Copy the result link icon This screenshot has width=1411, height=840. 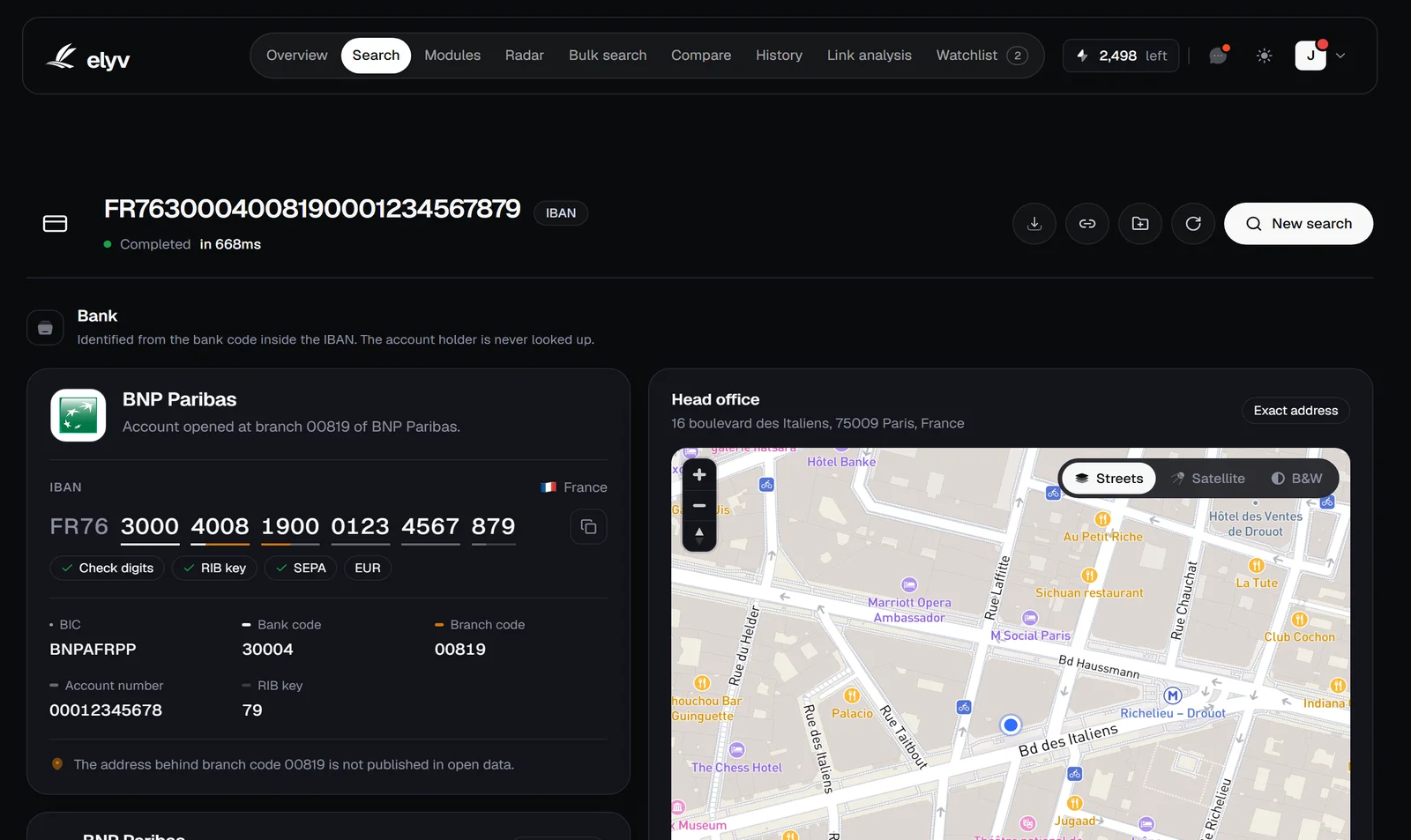click(x=1087, y=224)
